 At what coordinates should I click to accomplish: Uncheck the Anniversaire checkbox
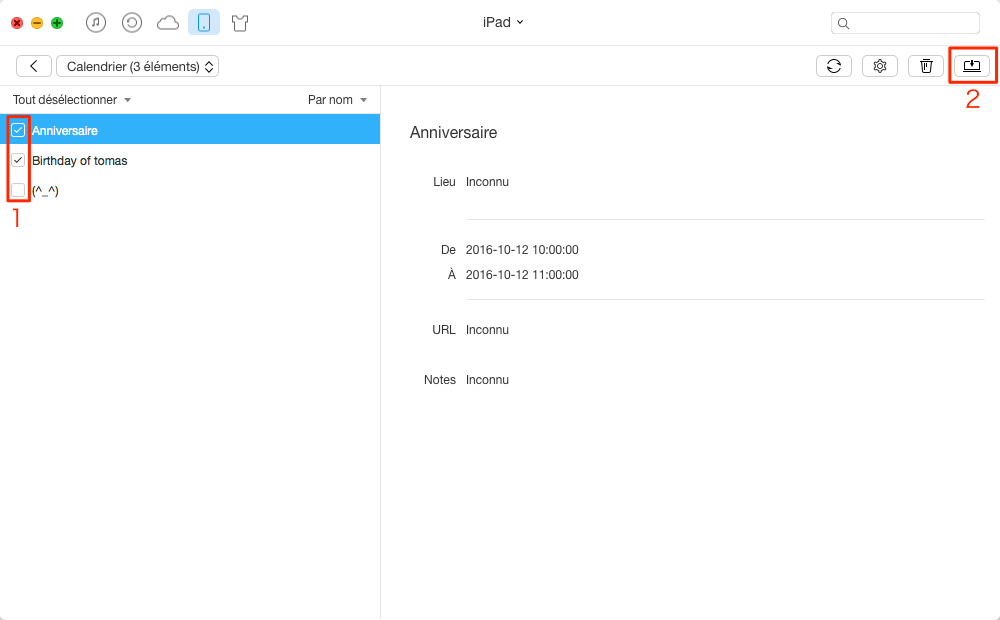(x=18, y=130)
